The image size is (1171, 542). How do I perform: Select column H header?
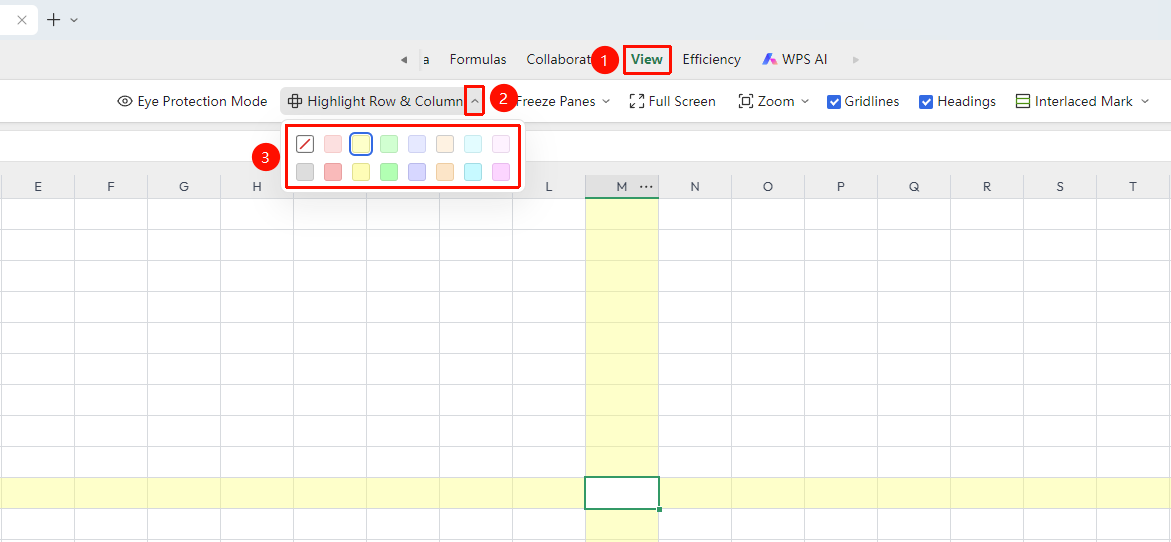click(257, 187)
